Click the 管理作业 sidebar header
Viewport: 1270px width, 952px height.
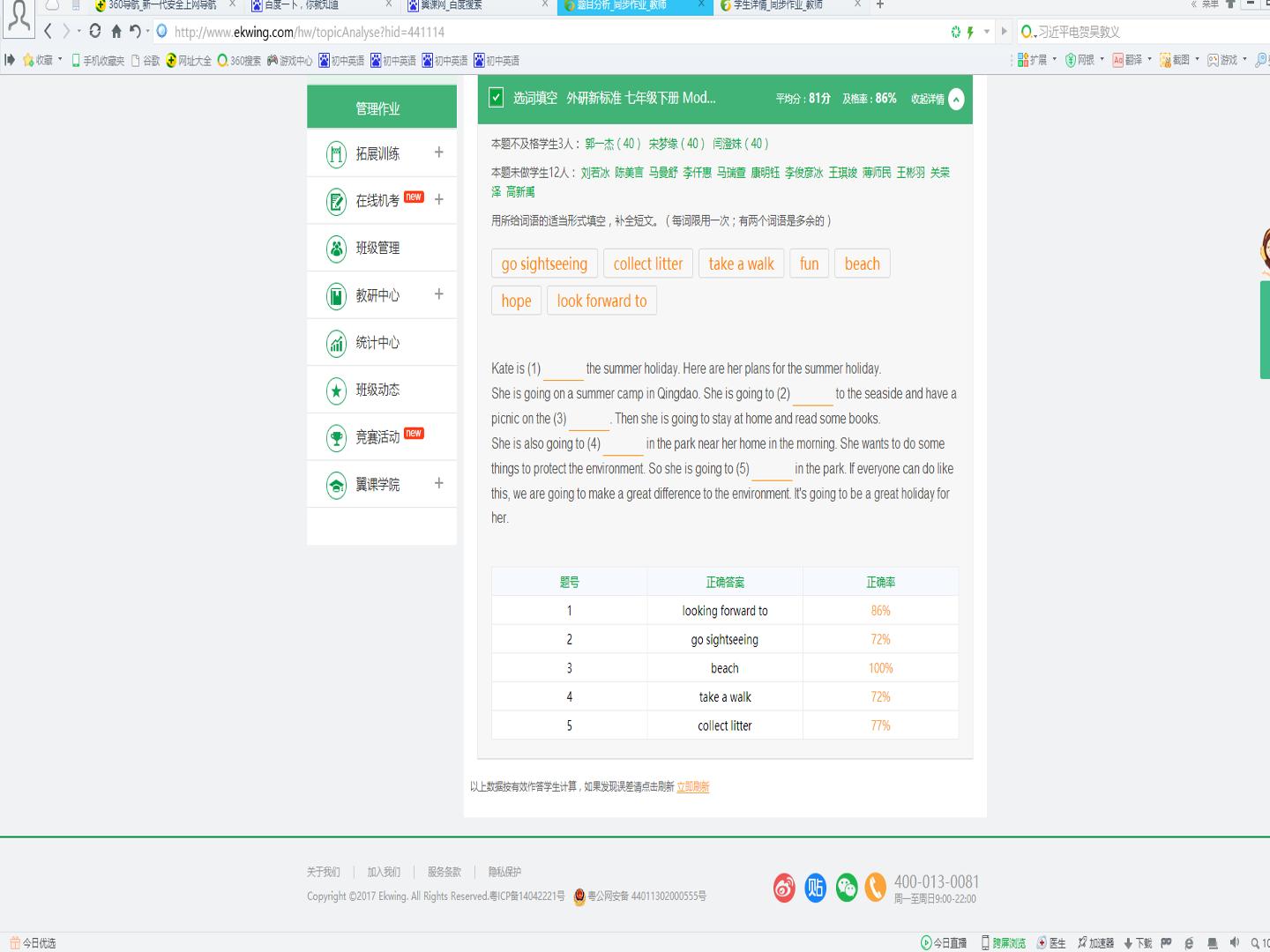[382, 108]
